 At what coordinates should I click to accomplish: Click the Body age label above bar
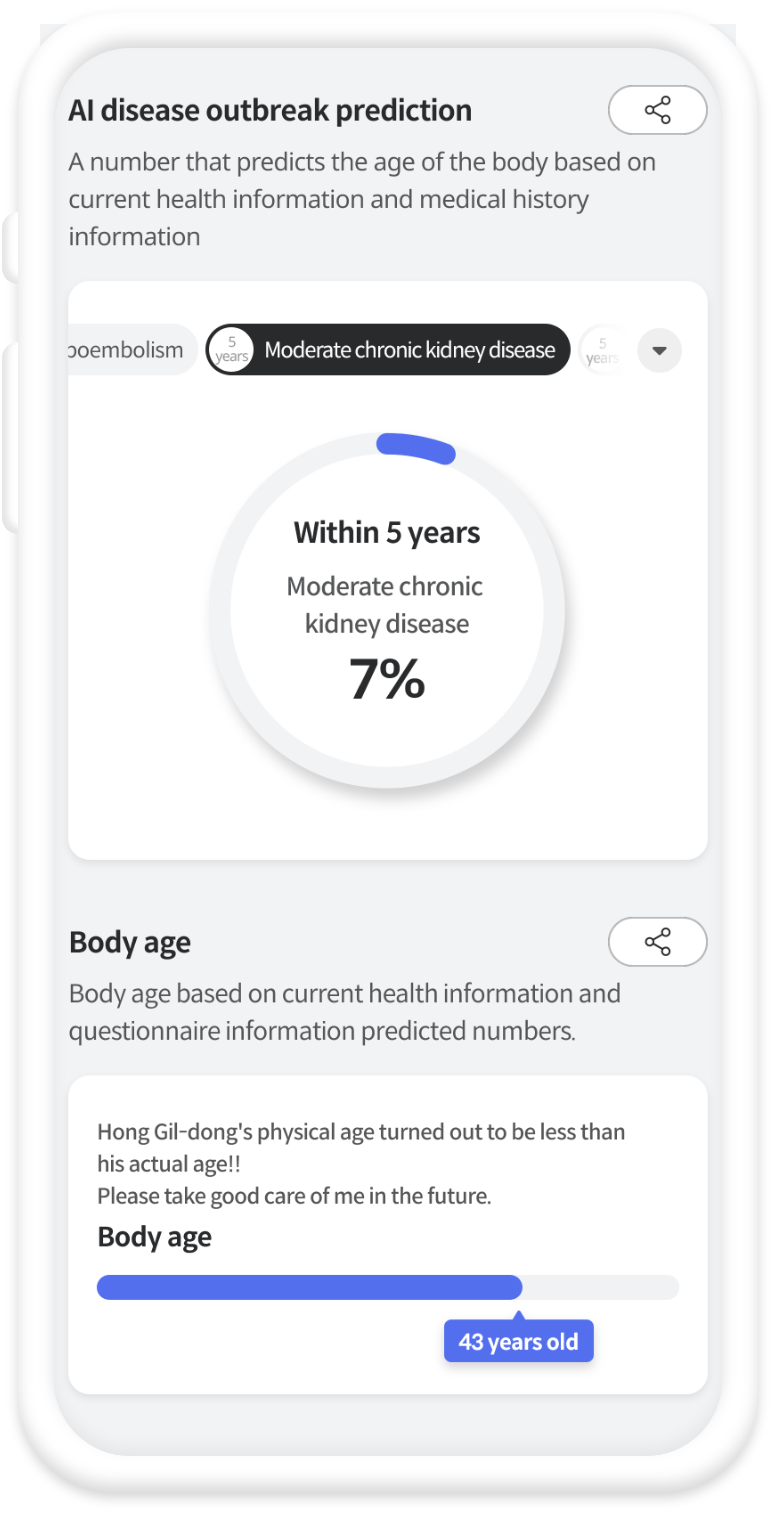click(155, 1237)
